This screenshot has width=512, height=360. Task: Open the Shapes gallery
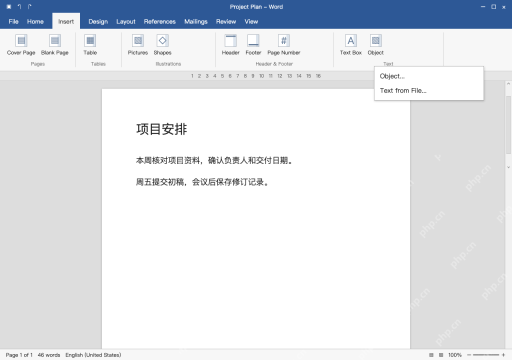click(x=162, y=45)
